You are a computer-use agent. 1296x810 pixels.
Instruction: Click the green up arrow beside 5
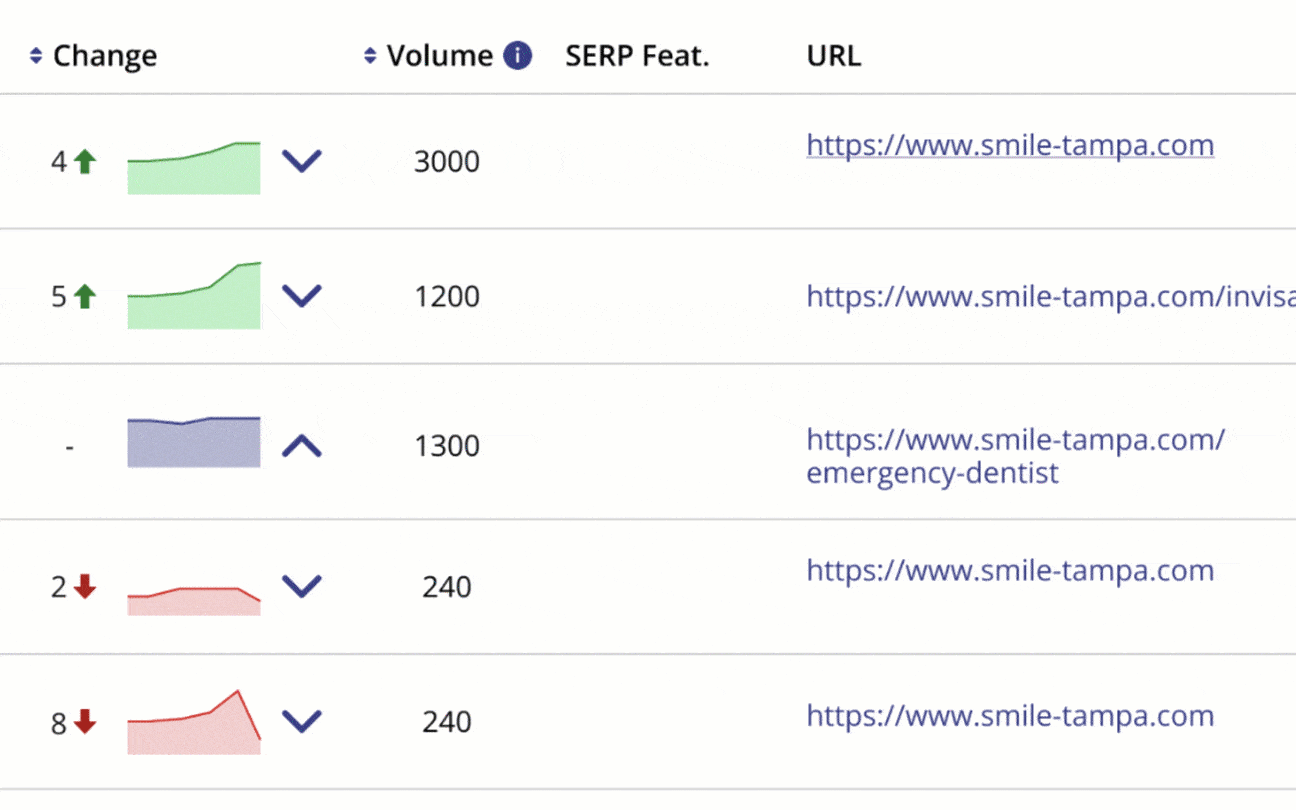tap(87, 295)
